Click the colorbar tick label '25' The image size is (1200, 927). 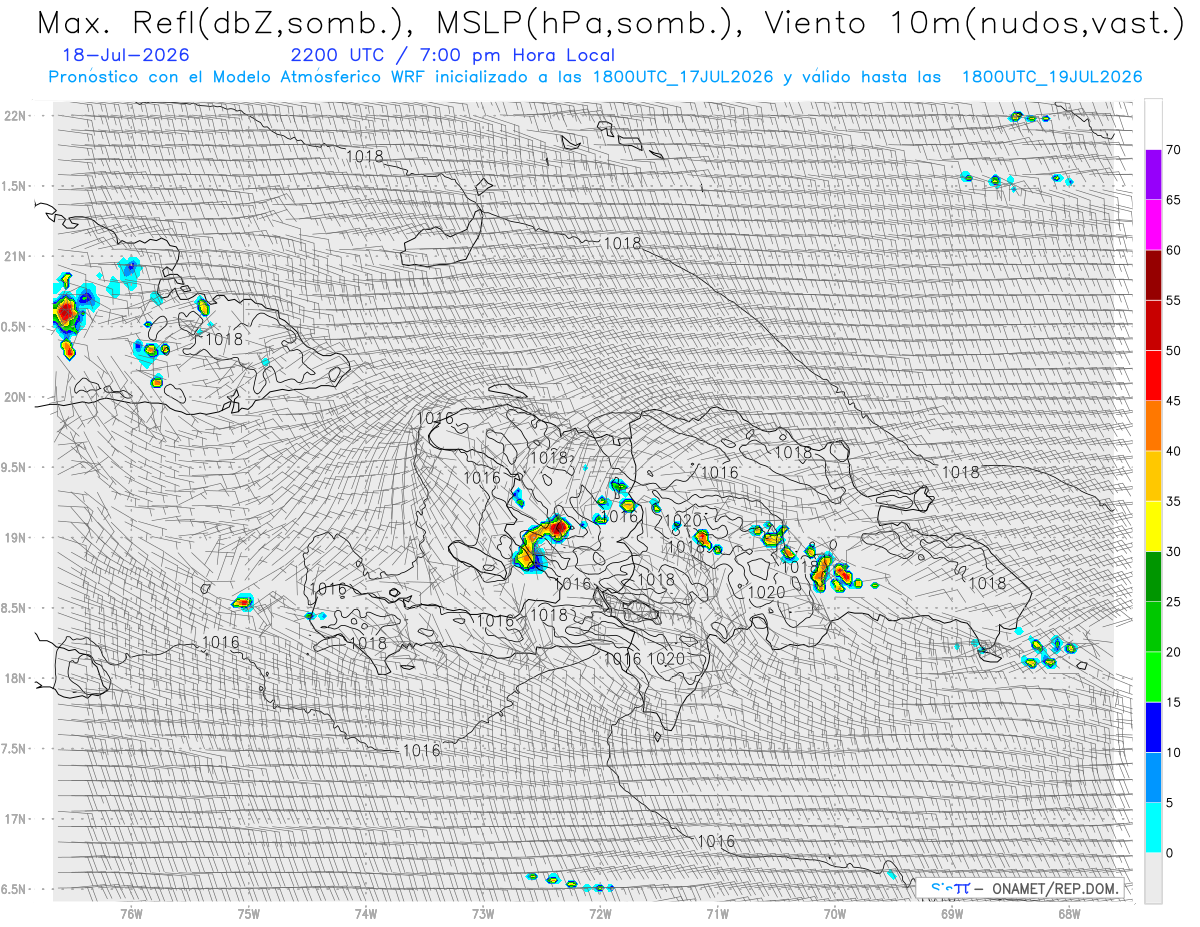pos(1173,601)
